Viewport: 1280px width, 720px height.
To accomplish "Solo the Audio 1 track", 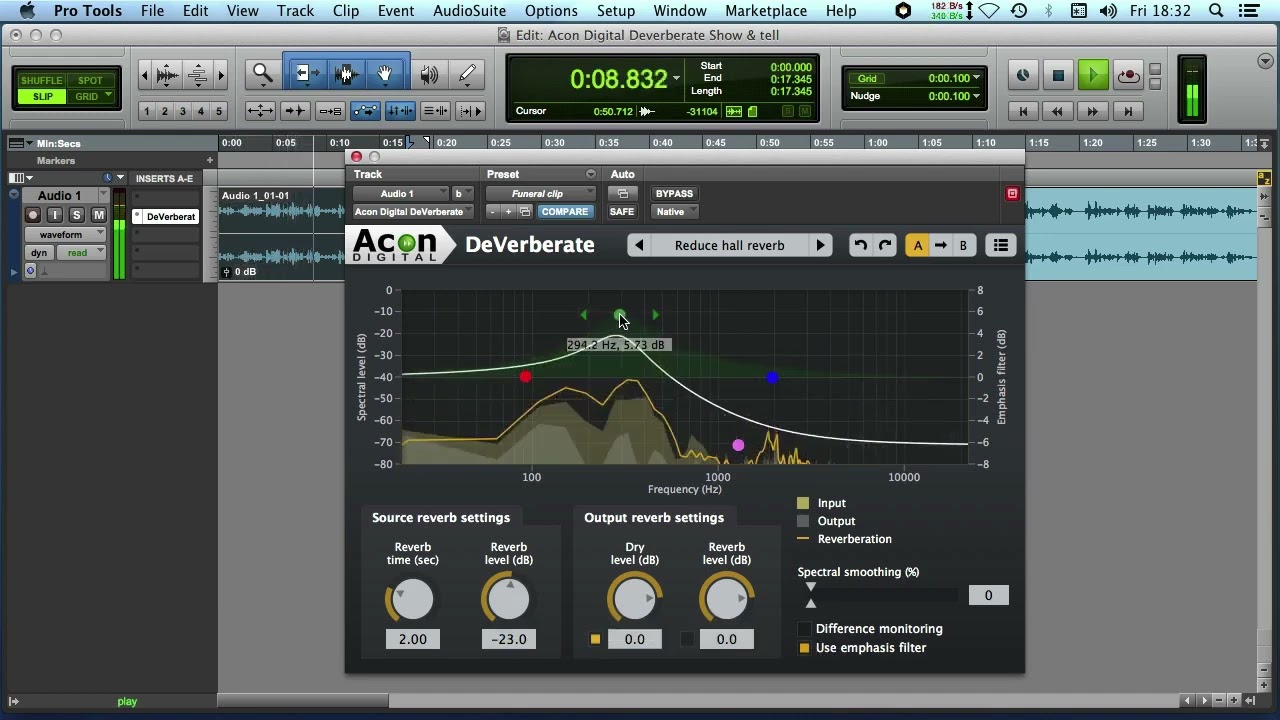I will point(77,215).
